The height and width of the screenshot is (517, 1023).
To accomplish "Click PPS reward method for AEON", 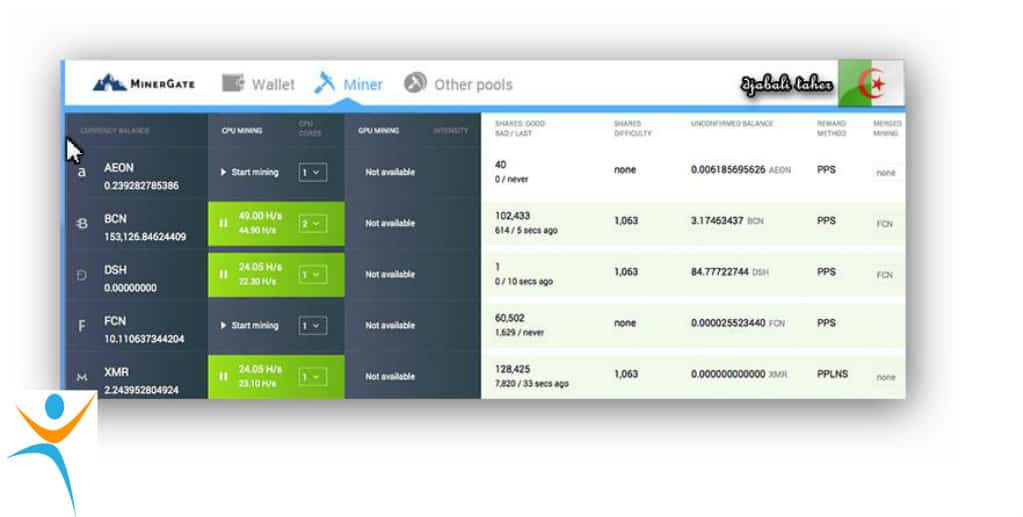I will [826, 170].
